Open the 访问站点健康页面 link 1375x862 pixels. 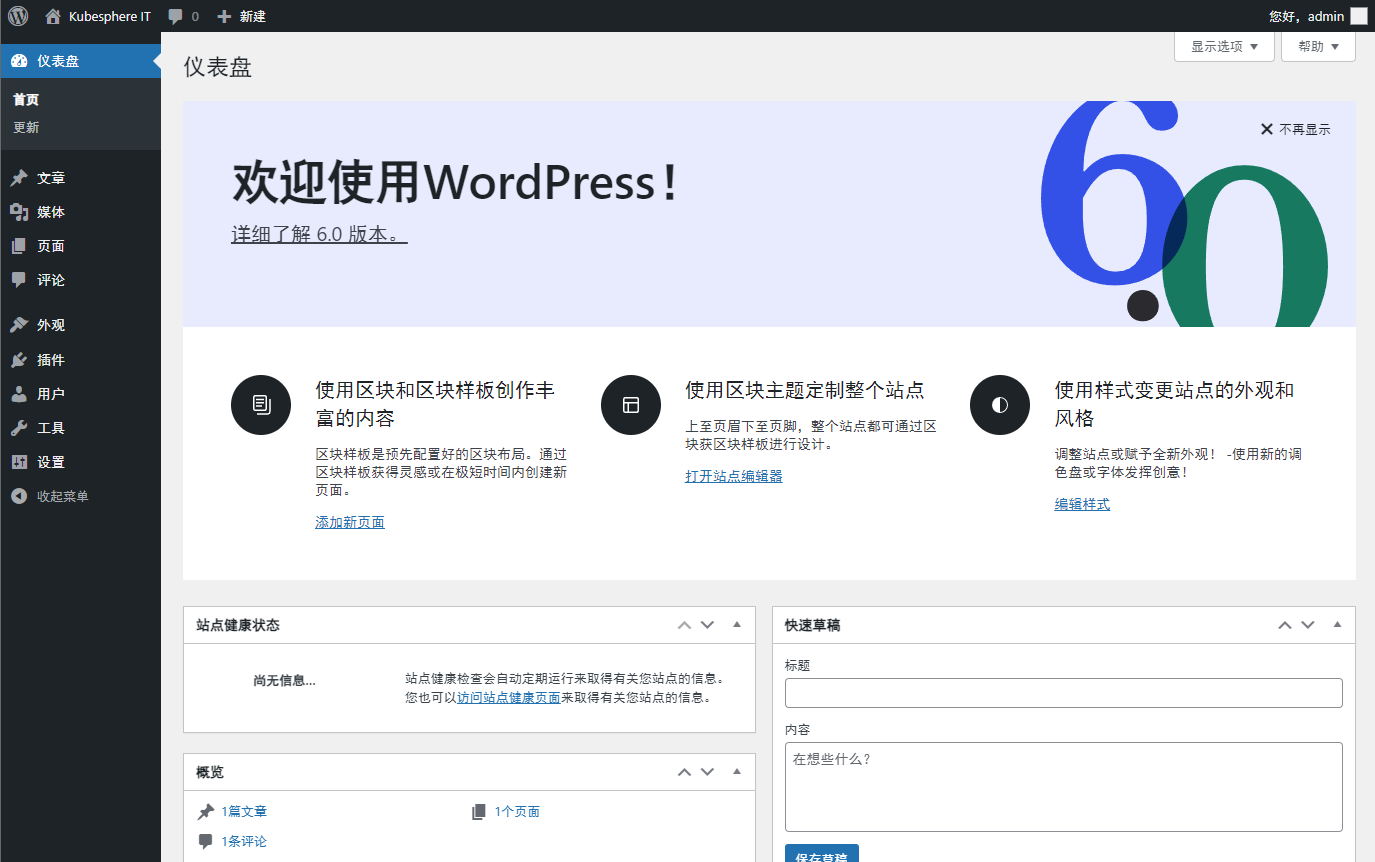pos(508,698)
